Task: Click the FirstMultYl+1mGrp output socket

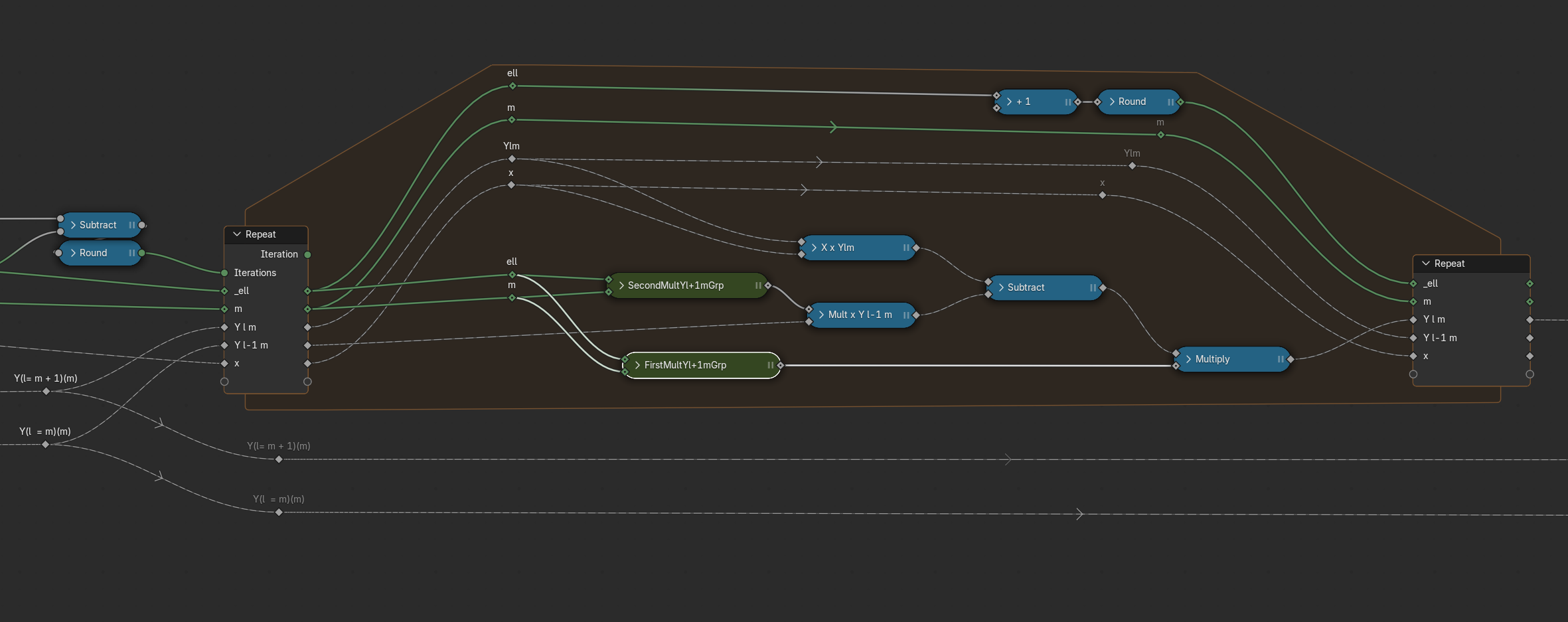Action: (780, 365)
